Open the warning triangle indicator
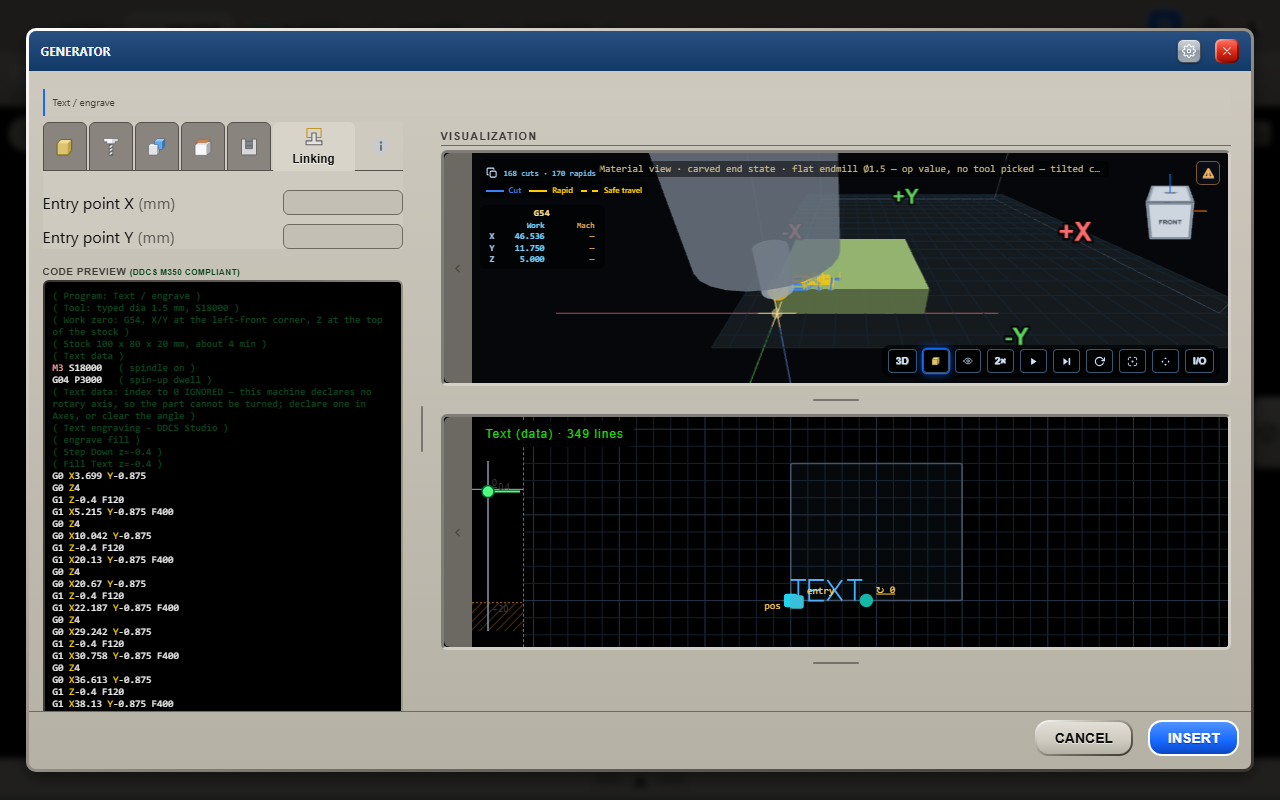 coord(1208,173)
